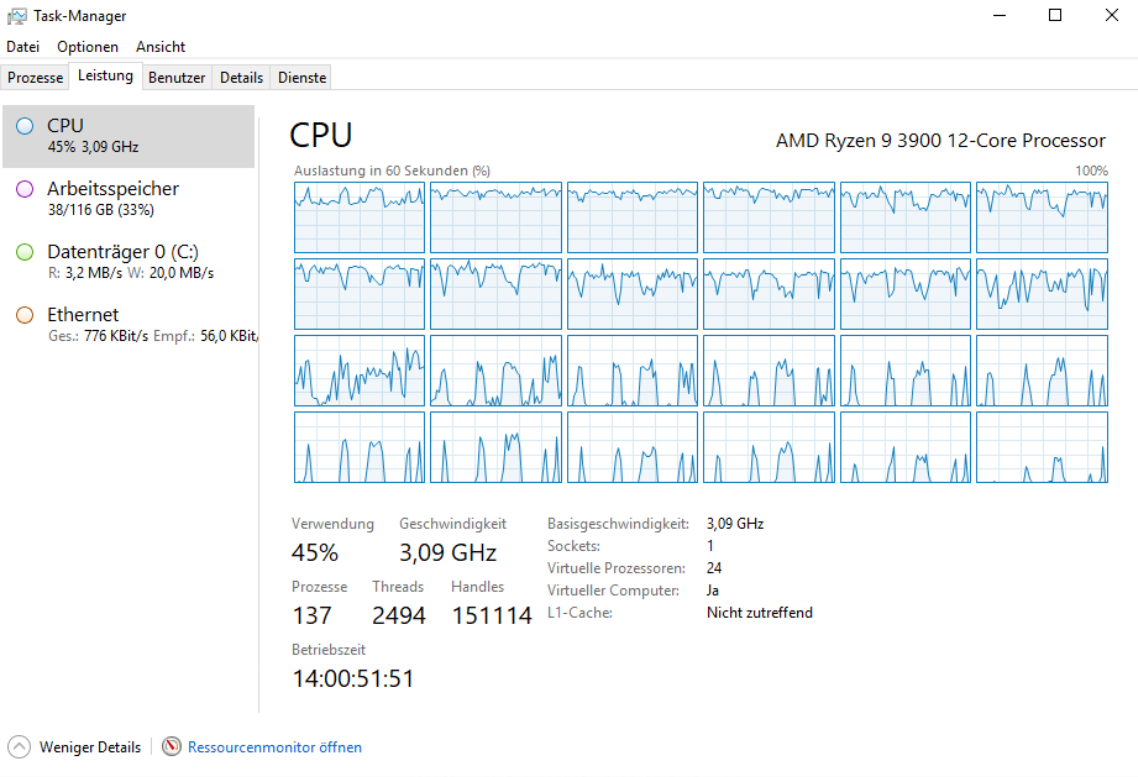Viewport: 1138px width, 777px height.
Task: Open the Datei menu
Action: (x=22, y=46)
